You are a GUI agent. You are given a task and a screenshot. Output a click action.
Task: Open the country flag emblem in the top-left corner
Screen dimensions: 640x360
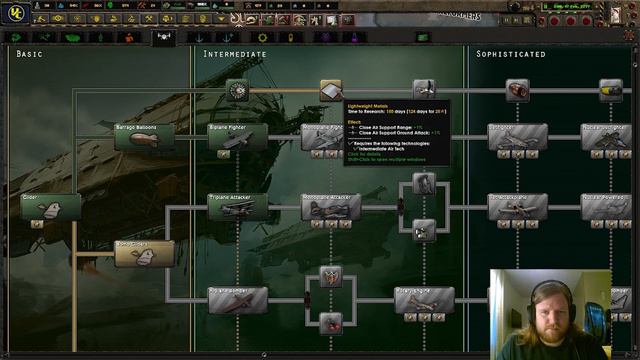[x=16, y=13]
